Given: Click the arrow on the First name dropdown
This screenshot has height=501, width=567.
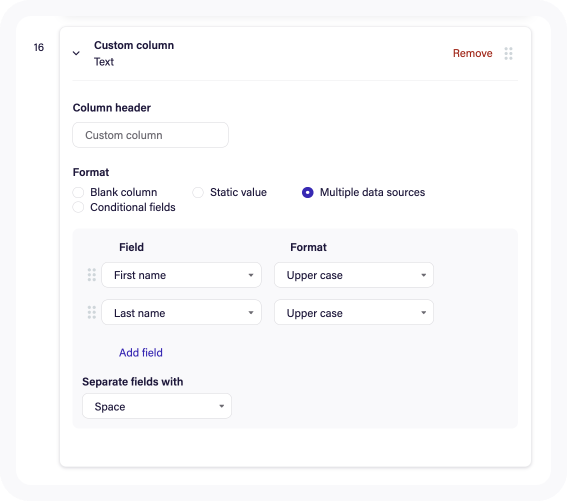Looking at the screenshot, I should tap(251, 275).
